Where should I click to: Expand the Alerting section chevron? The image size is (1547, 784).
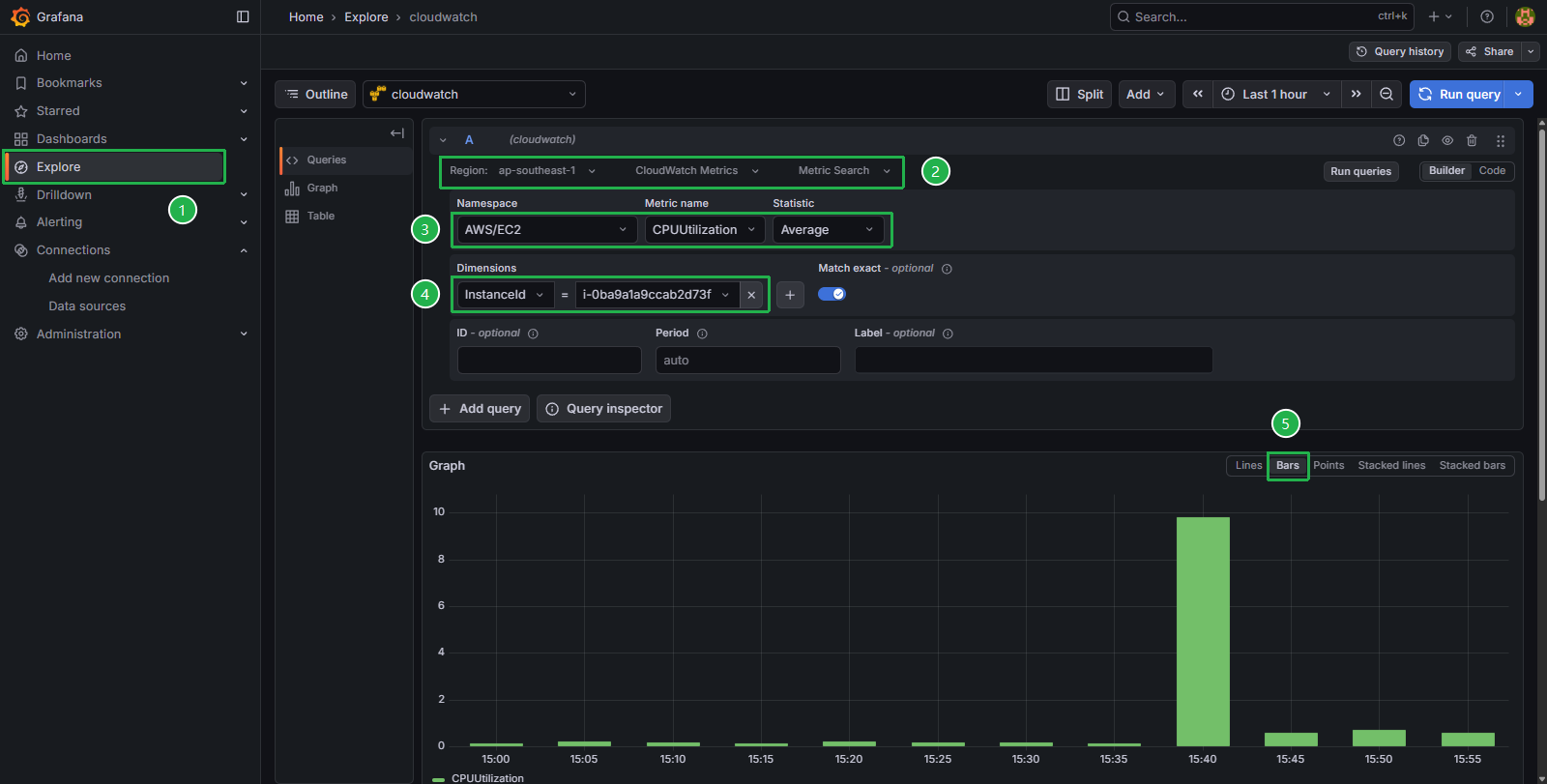tap(244, 222)
